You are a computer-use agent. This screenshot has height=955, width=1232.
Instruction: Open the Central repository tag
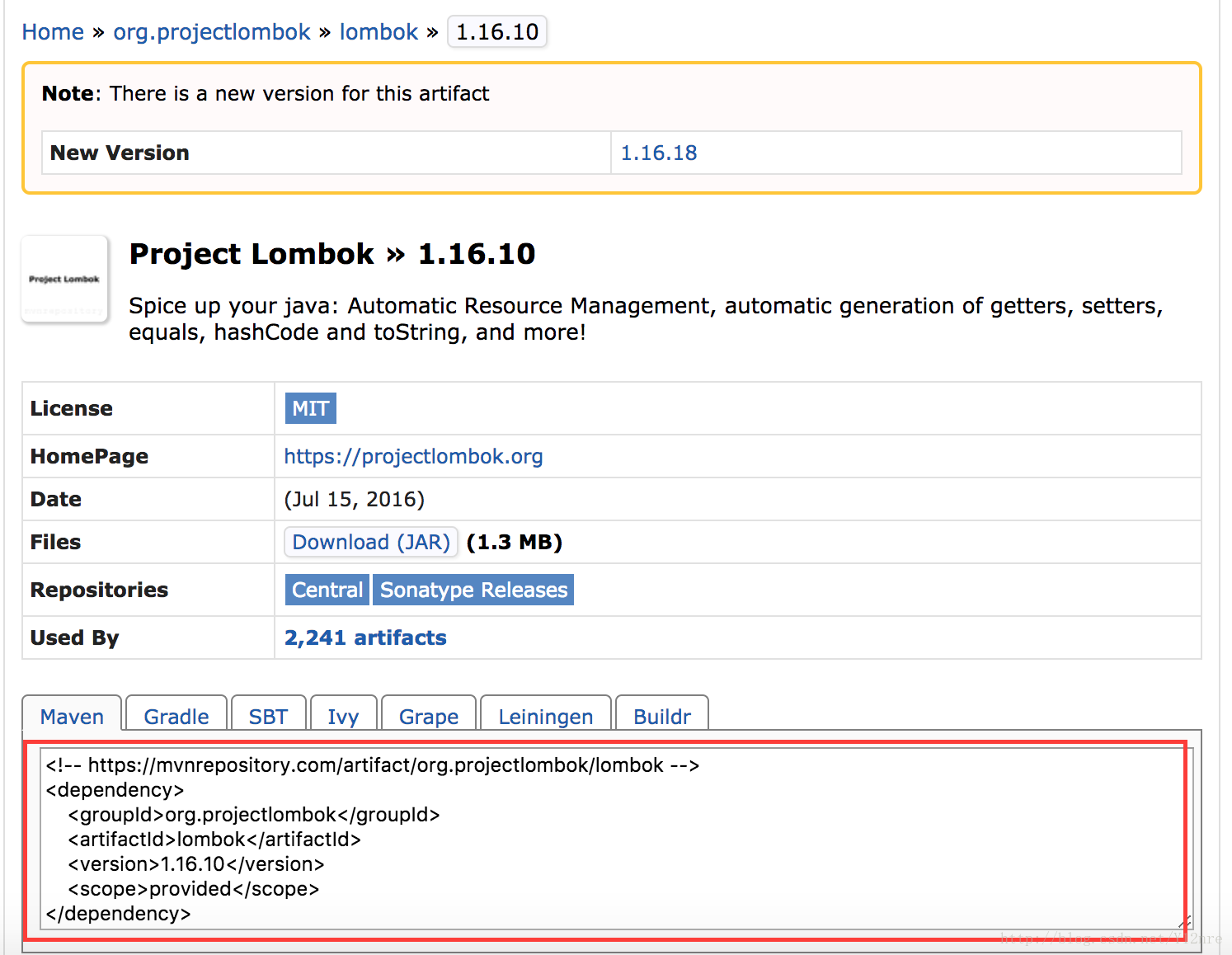(x=327, y=590)
